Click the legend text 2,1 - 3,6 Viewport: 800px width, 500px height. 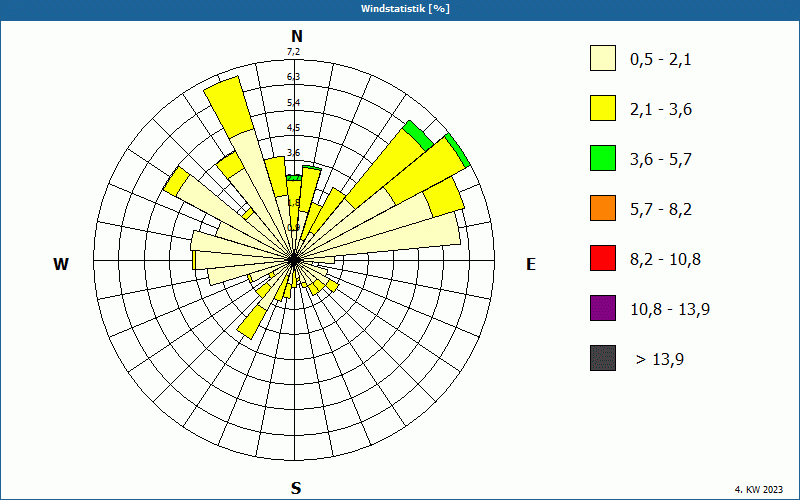click(661, 110)
